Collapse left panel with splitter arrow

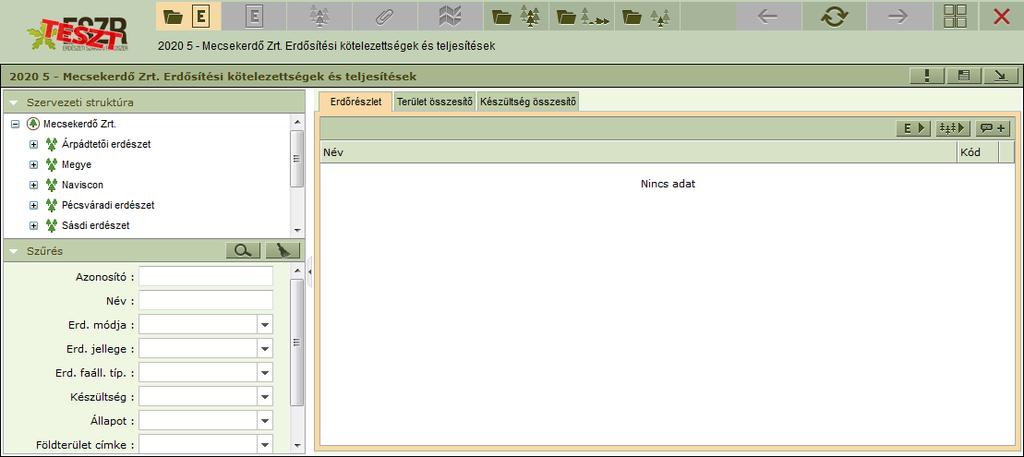[x=310, y=272]
